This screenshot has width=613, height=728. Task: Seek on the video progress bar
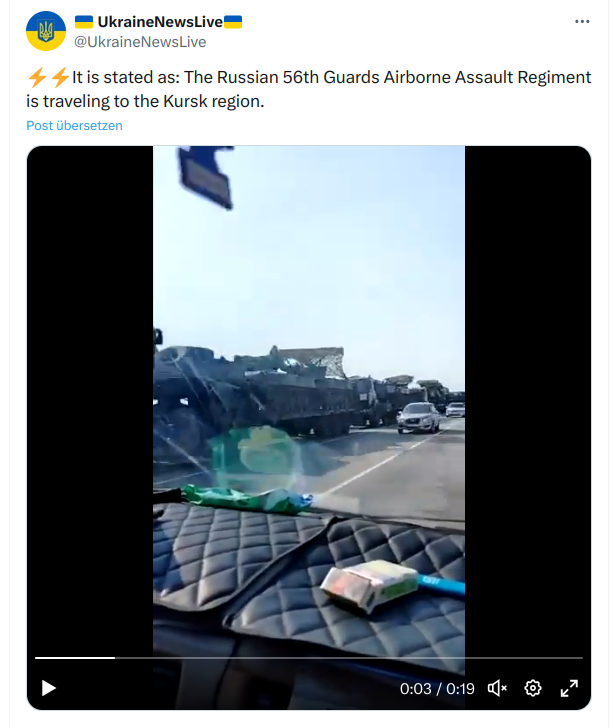tap(309, 658)
